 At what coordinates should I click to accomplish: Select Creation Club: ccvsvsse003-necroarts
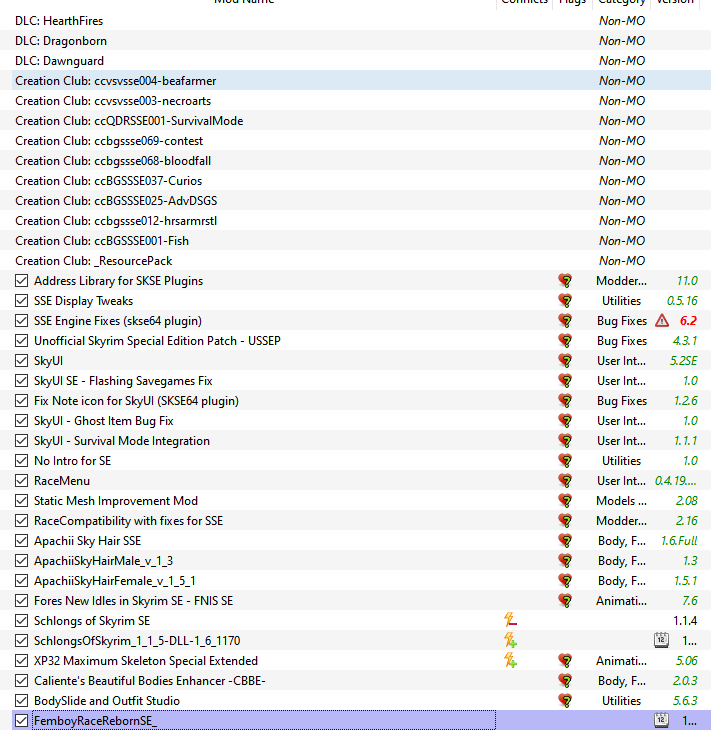(x=355, y=101)
